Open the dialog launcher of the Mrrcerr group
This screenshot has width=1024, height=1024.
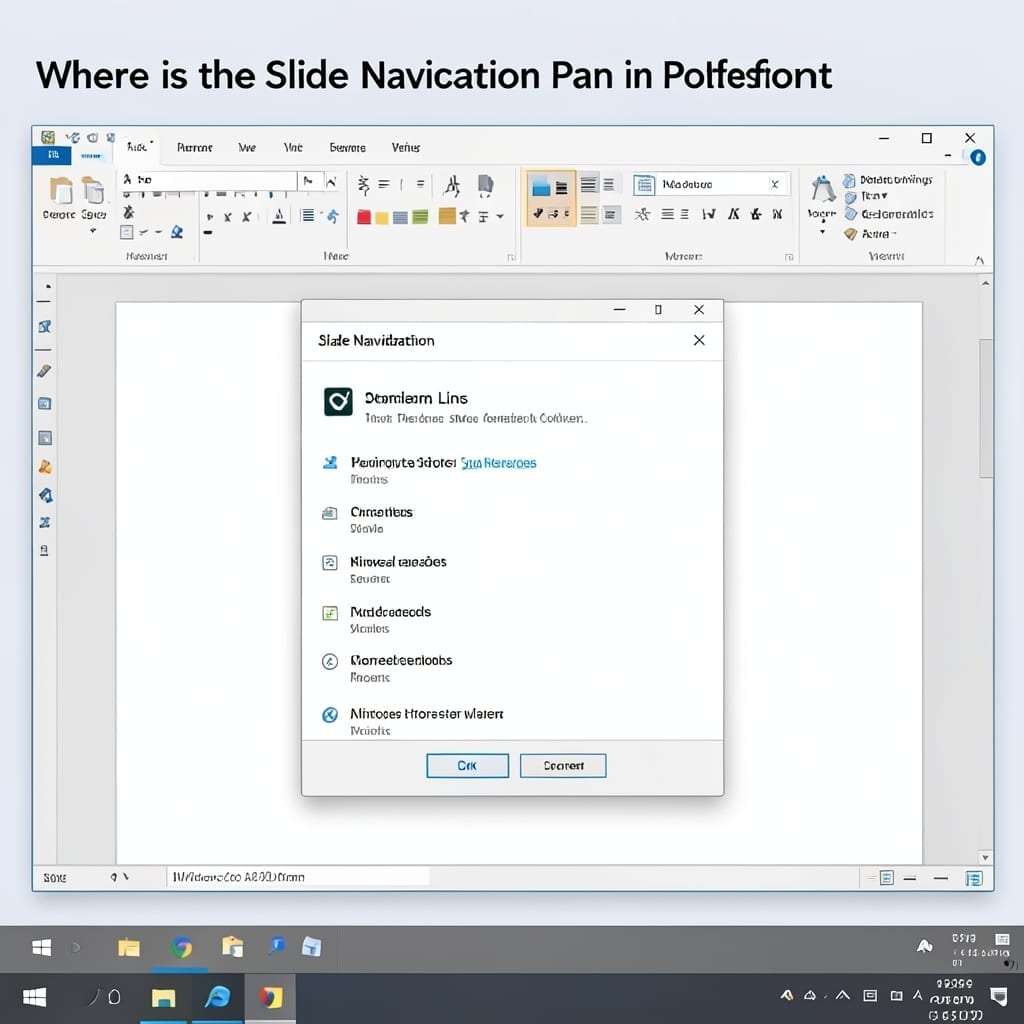789,257
